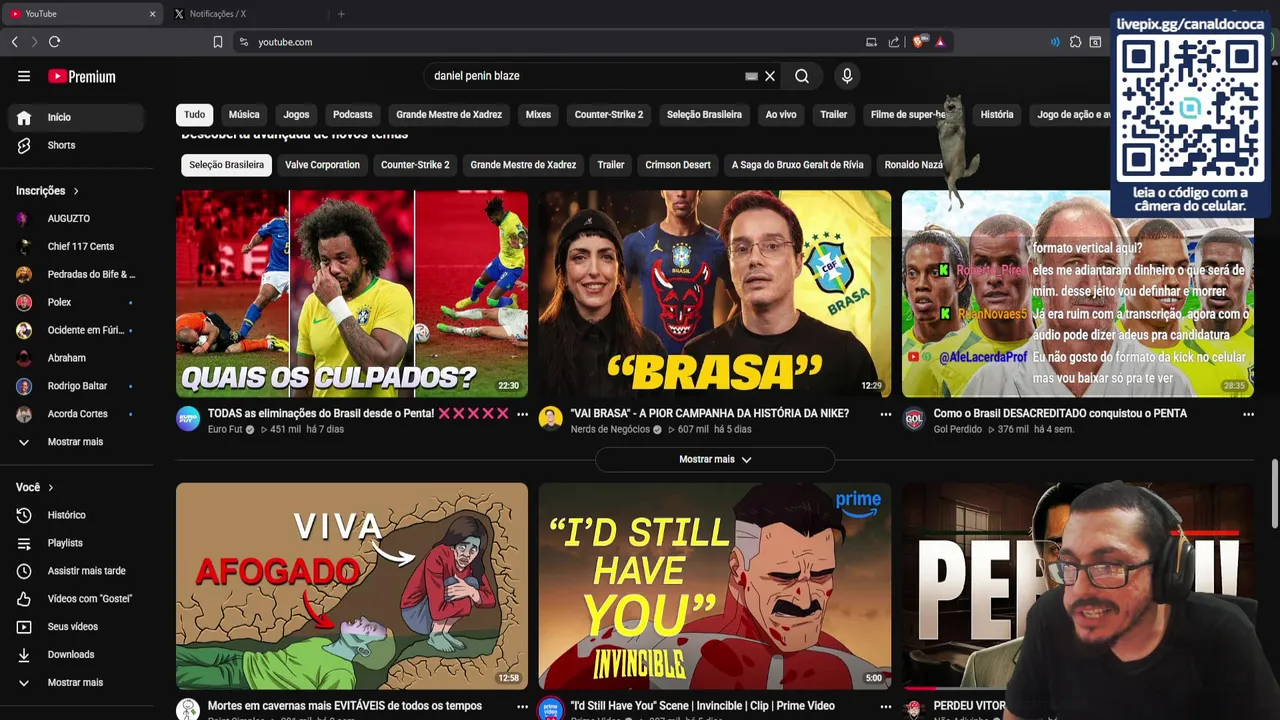Open the Abraham subscription channel
The image size is (1280, 720).
(x=76, y=358)
